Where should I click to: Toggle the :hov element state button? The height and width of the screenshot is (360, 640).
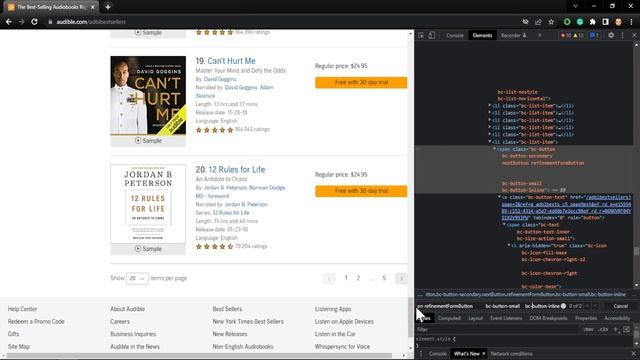[x=588, y=329]
